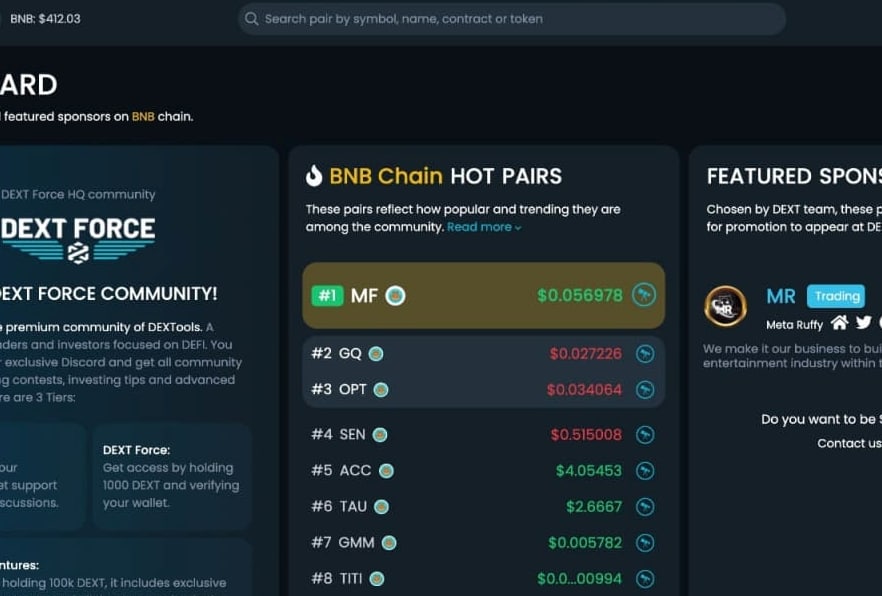
Task: Click the MF price $0.056978
Action: (580, 295)
